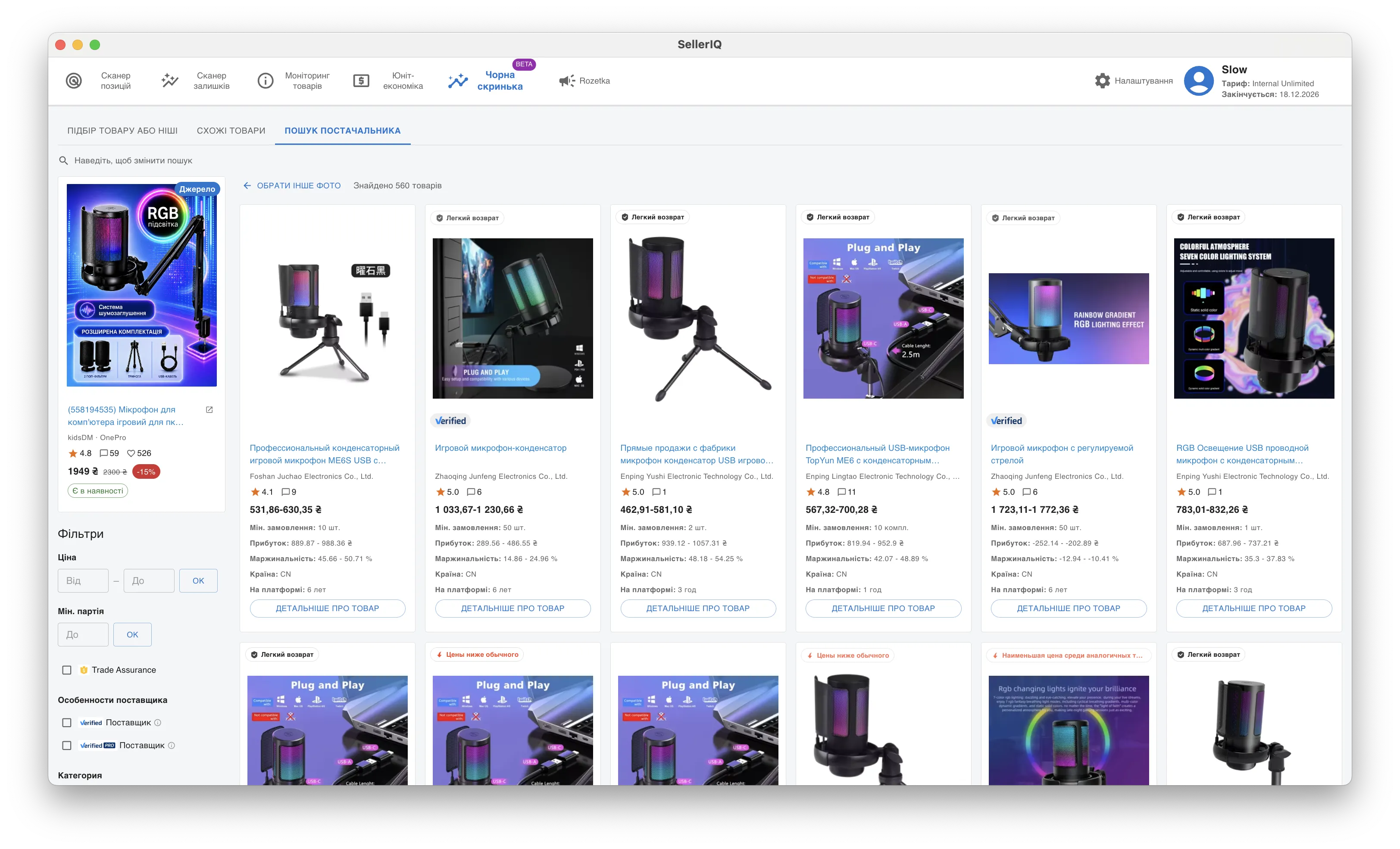
Task: Open Профессиональный конденсаторный игровой микрофон ME6S link
Action: 325,455
